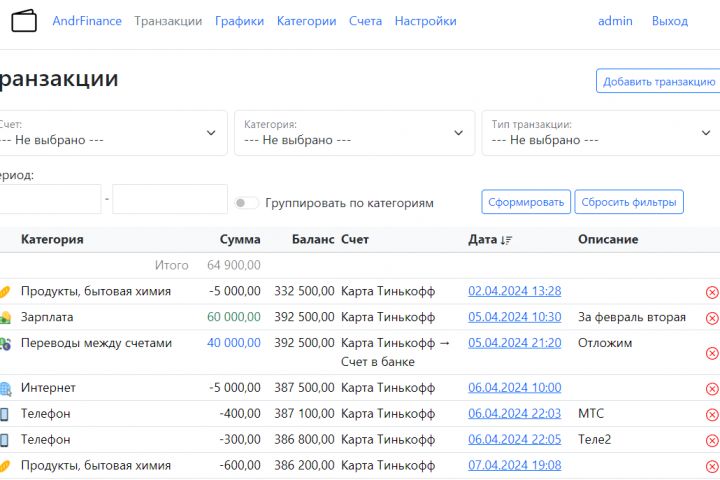This screenshot has height=480, width=720.
Task: Click the AndrFinance wallet logo icon
Action: tap(24, 21)
